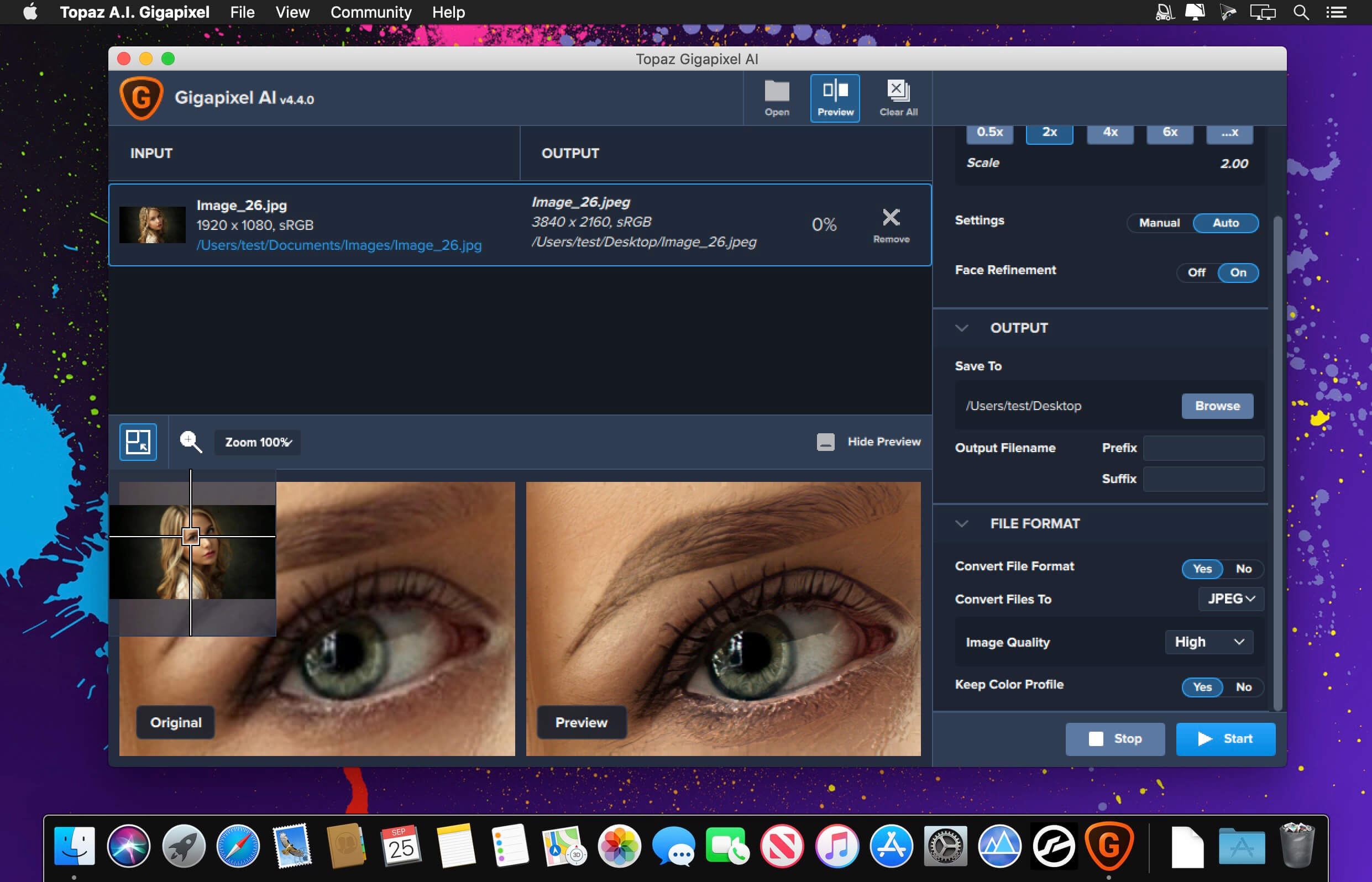Click the fit-to-screen framing icon

pos(137,441)
